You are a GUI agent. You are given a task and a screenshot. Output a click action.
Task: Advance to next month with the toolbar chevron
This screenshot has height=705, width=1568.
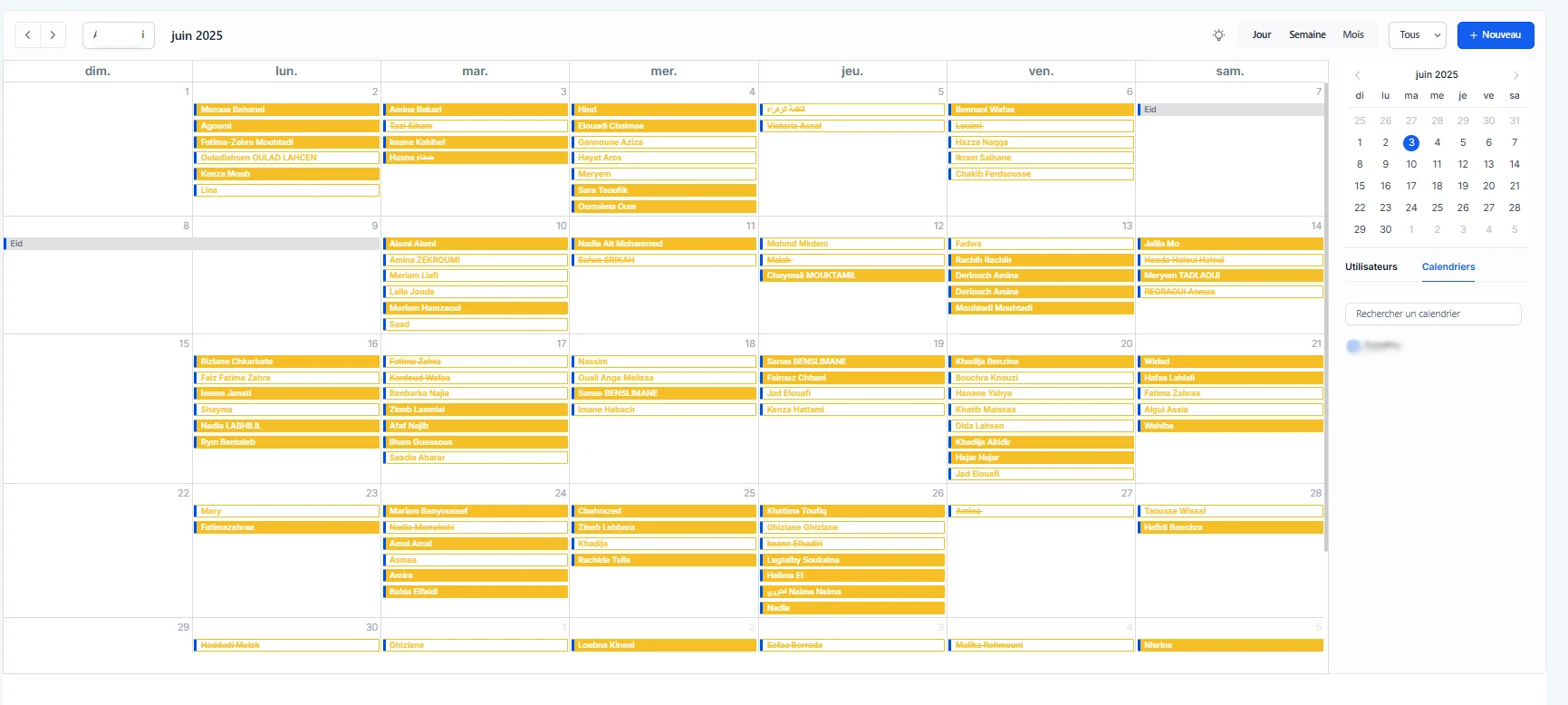[x=53, y=35]
